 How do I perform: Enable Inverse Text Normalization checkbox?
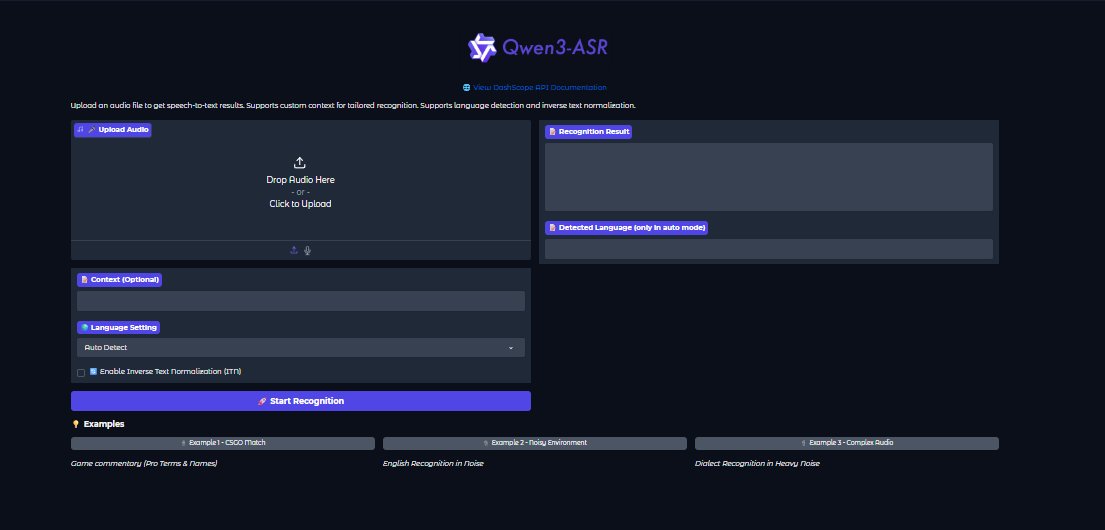(x=81, y=372)
